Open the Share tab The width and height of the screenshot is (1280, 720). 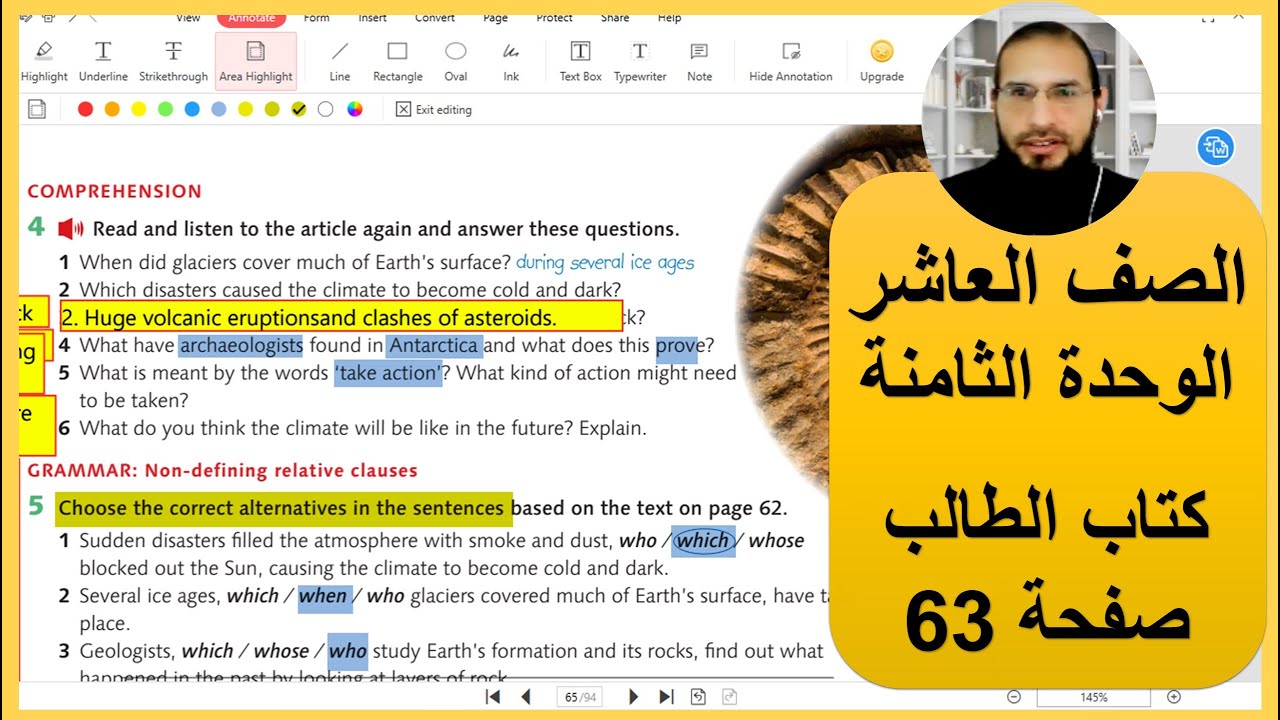[x=615, y=17]
